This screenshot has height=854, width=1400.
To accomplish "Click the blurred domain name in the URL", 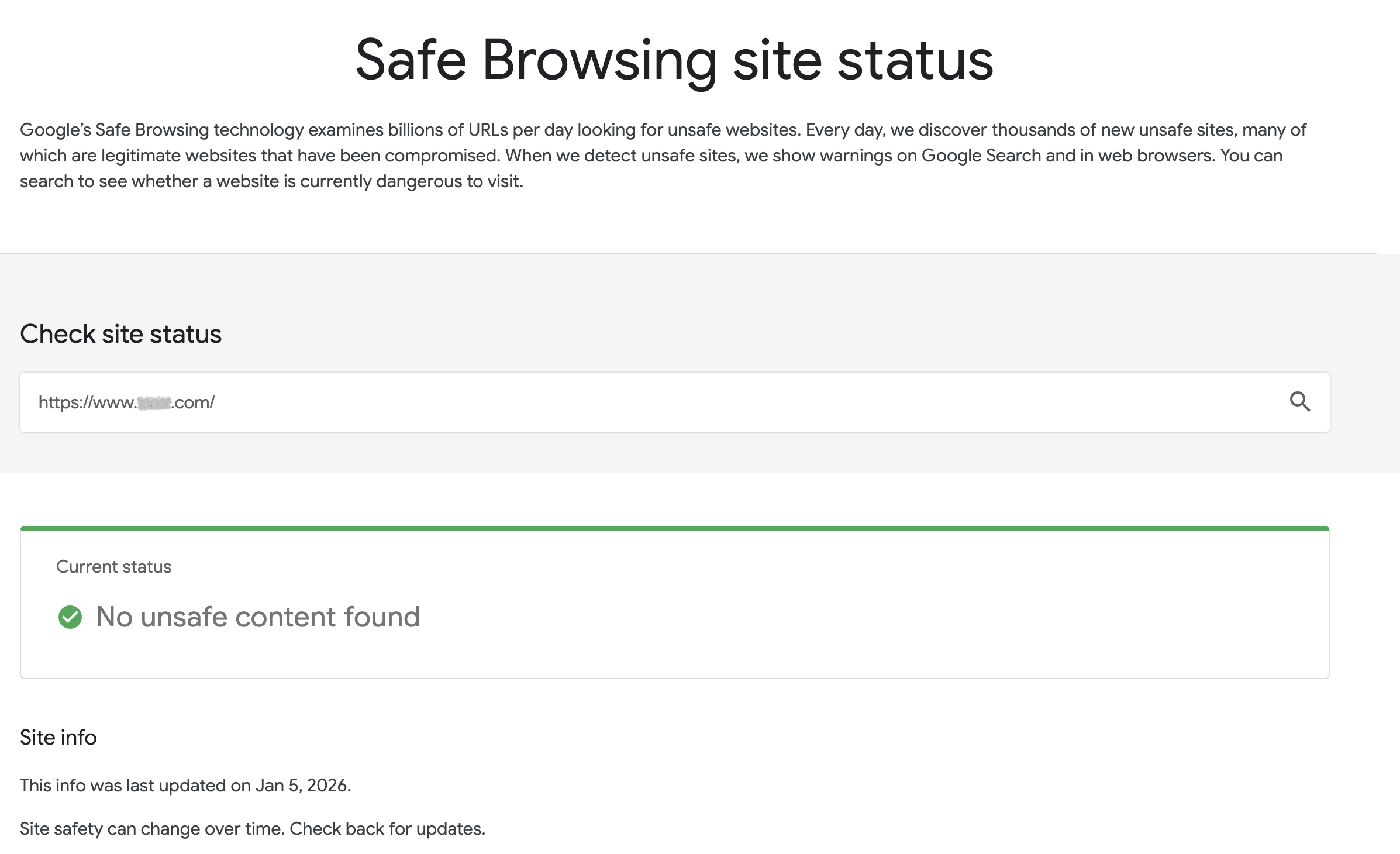I will (154, 403).
